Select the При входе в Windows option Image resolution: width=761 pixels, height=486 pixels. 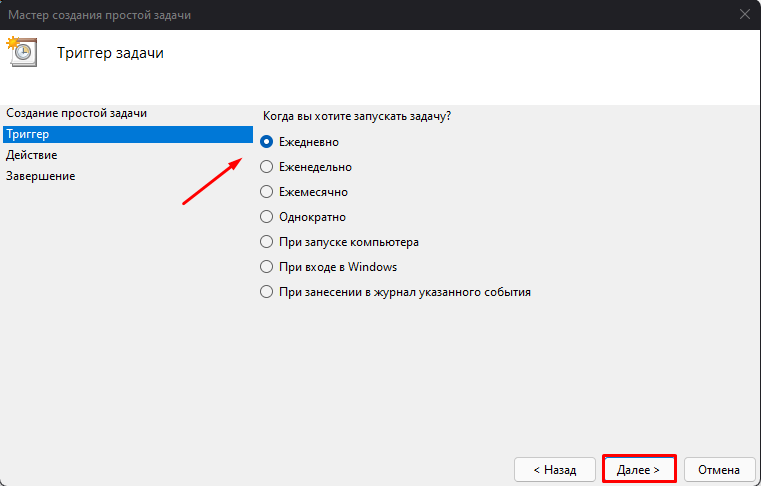pos(266,267)
